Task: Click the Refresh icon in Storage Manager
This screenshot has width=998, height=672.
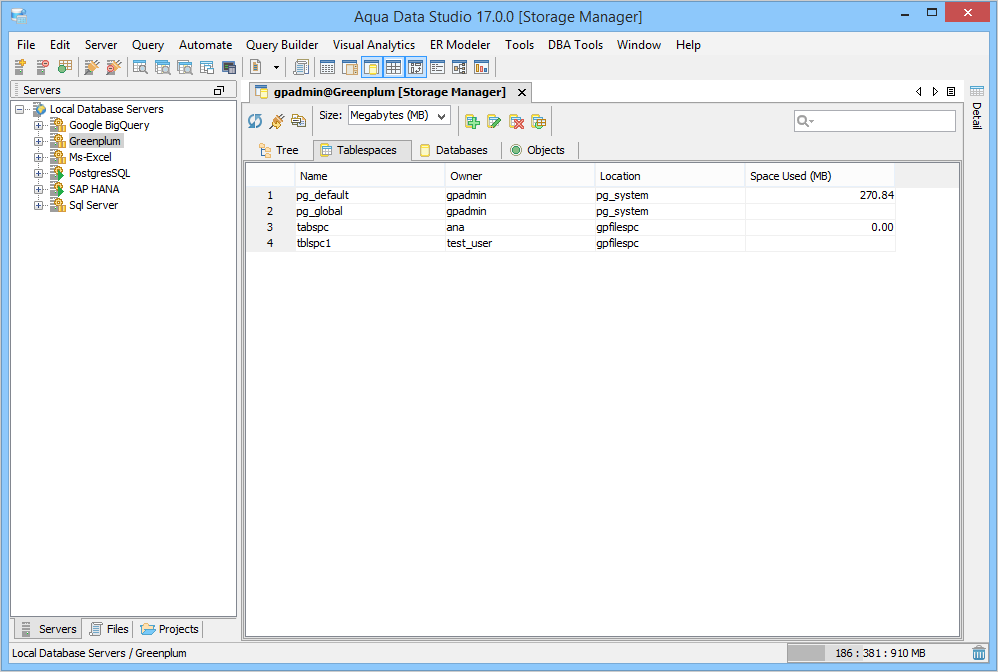Action: (x=255, y=121)
